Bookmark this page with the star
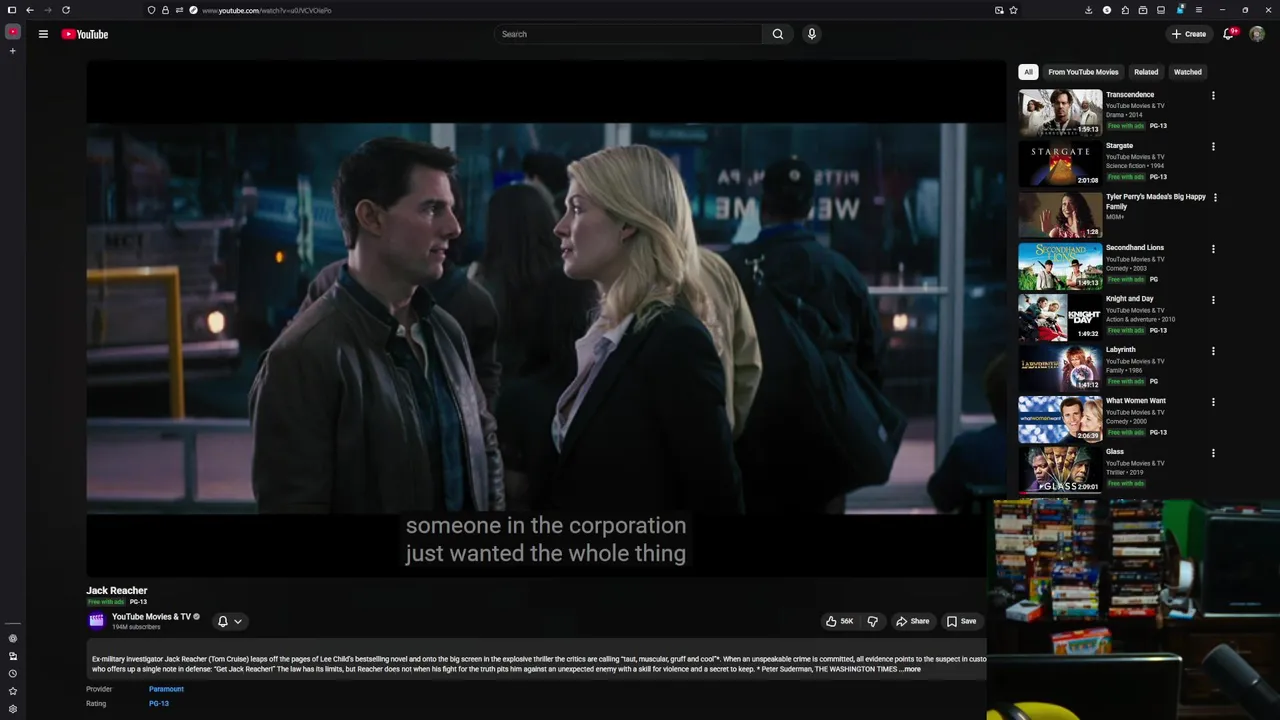 pyautogui.click(x=1014, y=10)
